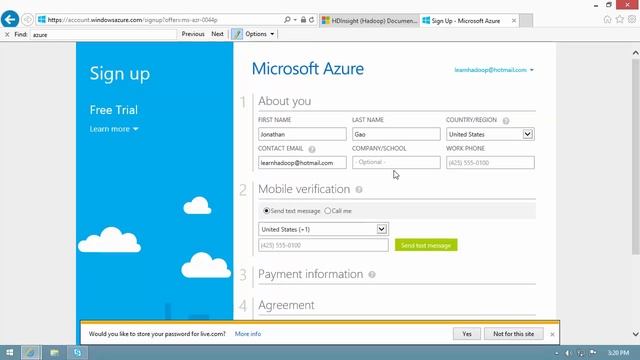
Task: Open the United States (+1) country code dropdown
Action: click(x=323, y=229)
